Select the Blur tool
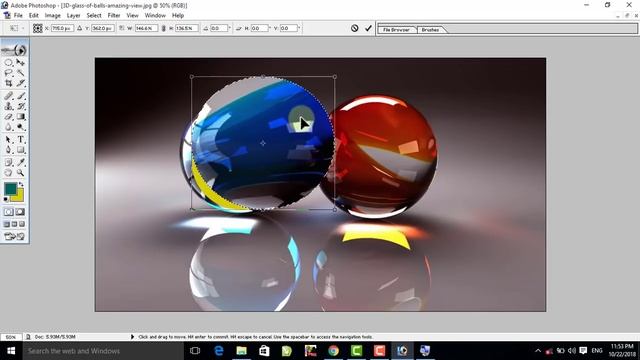Viewport: 640px width, 360px height. (8, 127)
